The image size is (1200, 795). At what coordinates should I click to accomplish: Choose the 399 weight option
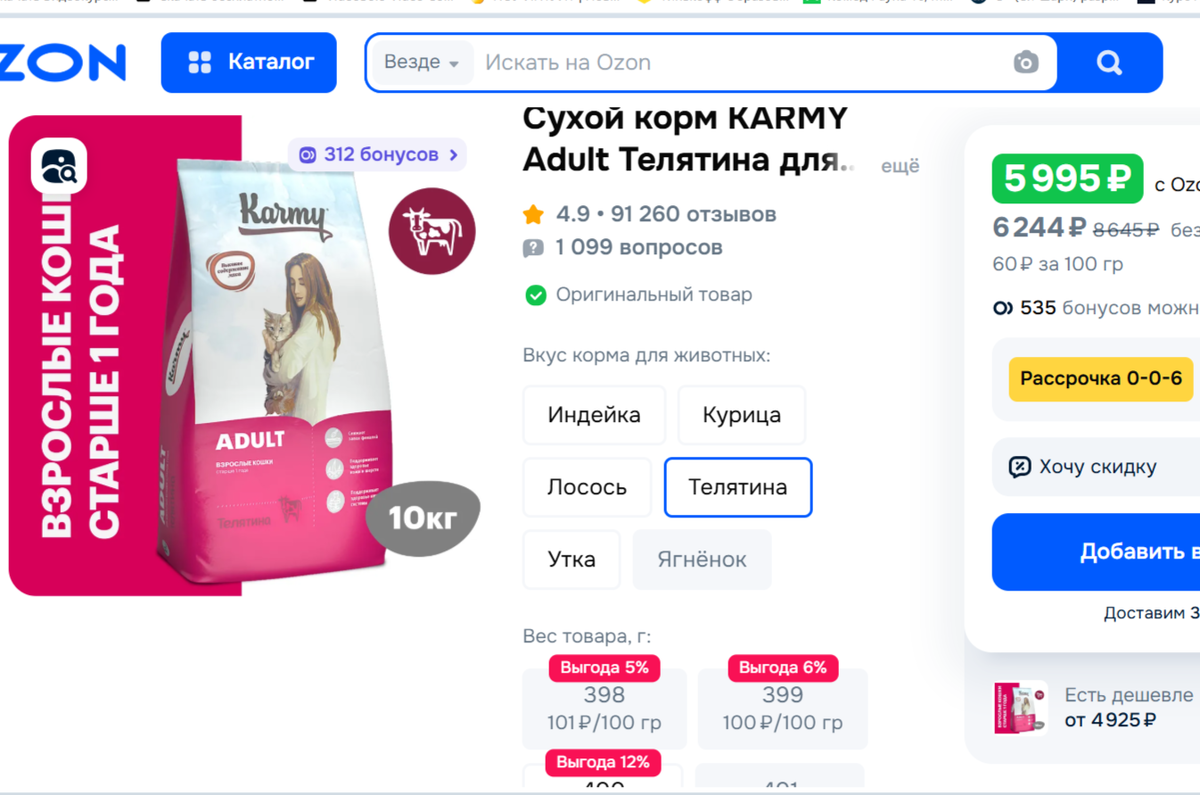782,708
